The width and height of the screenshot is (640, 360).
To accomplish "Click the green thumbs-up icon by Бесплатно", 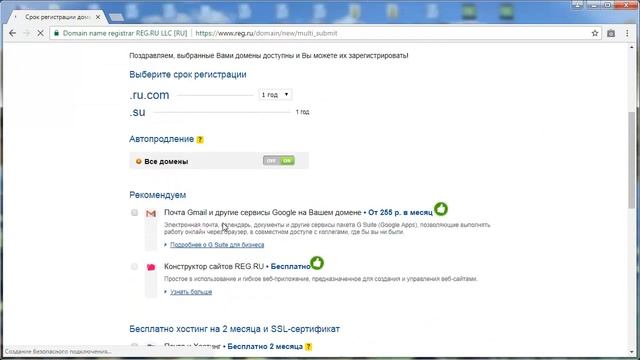I will (317, 263).
